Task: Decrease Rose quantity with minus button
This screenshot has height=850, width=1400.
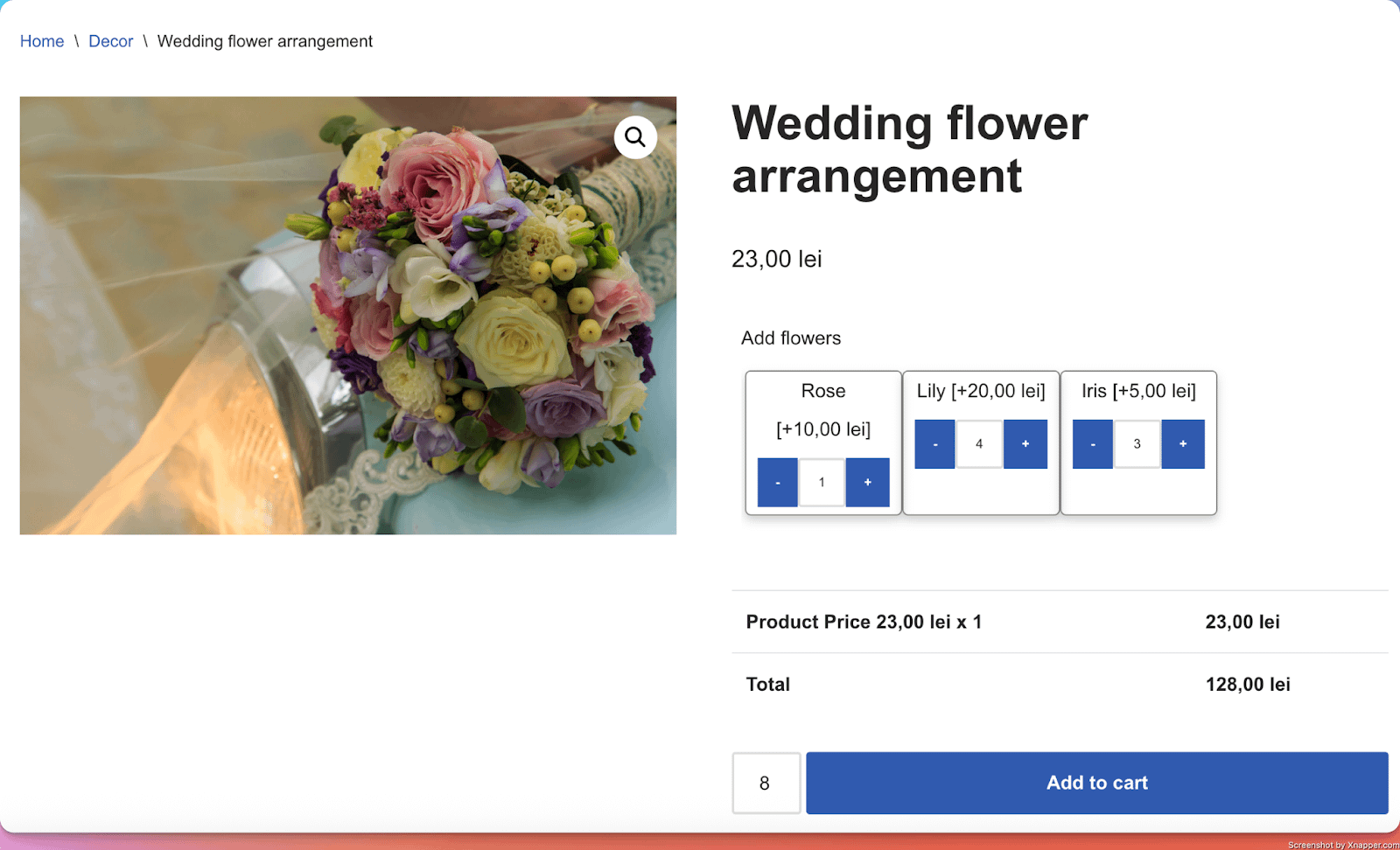Action: [x=777, y=482]
